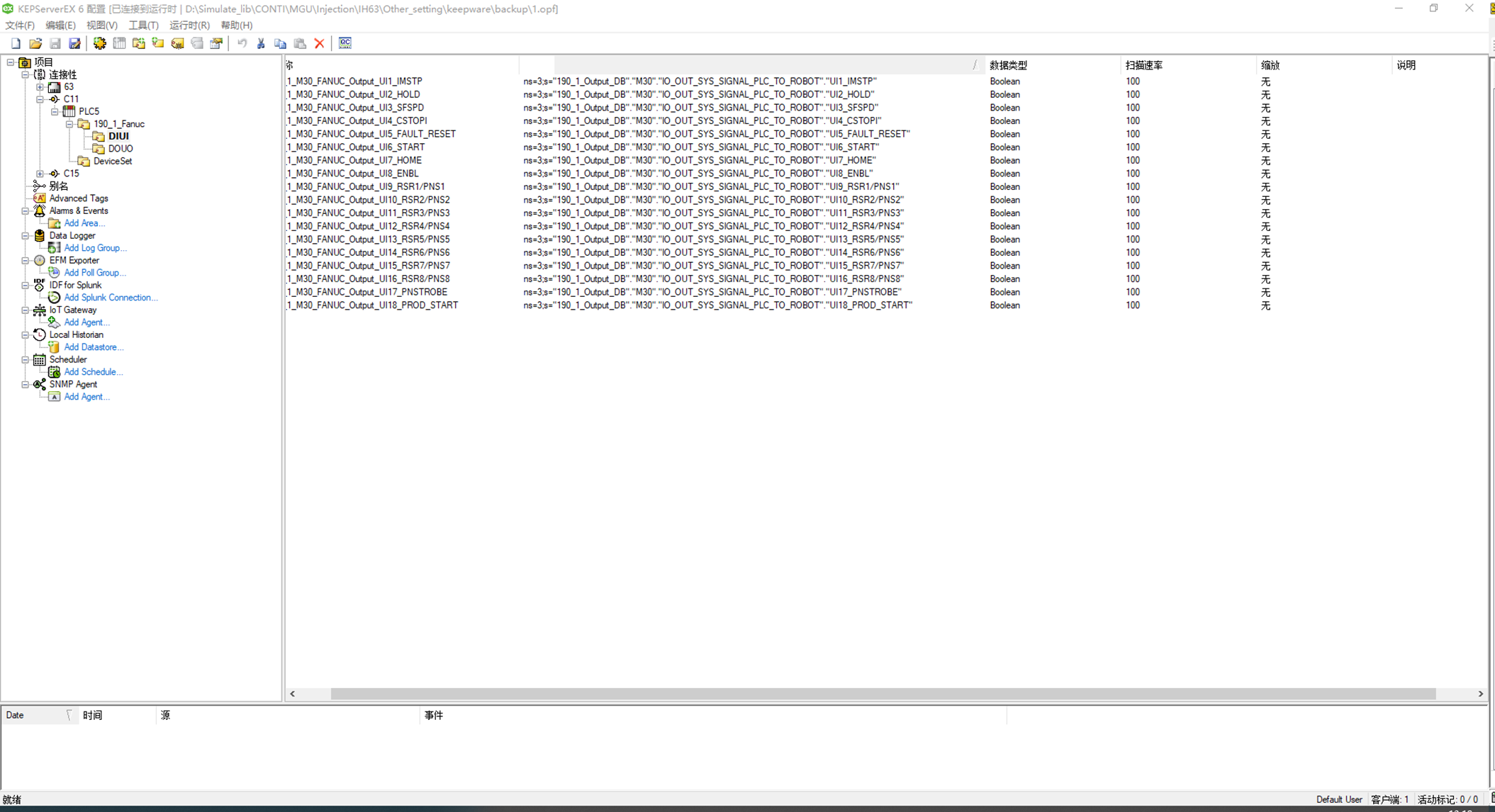The image size is (1495, 812).
Task: Click the Cut scissors icon
Action: (261, 43)
